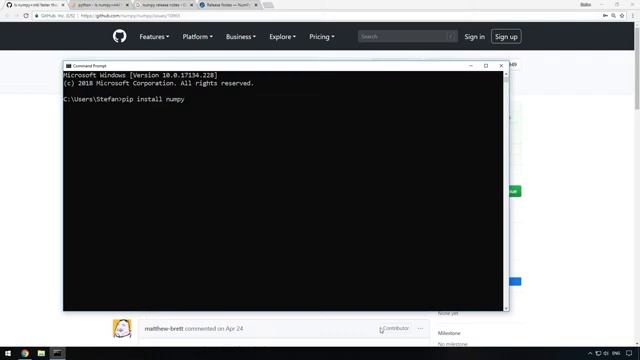
Task: Open the Platform dropdown menu
Action: pyautogui.click(x=197, y=37)
